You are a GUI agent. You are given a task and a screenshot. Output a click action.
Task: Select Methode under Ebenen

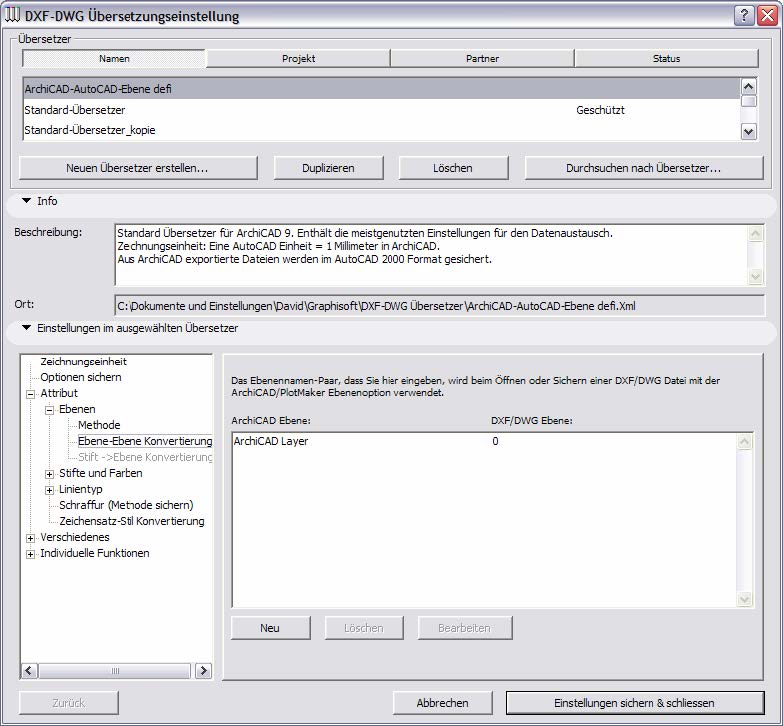(x=99, y=425)
